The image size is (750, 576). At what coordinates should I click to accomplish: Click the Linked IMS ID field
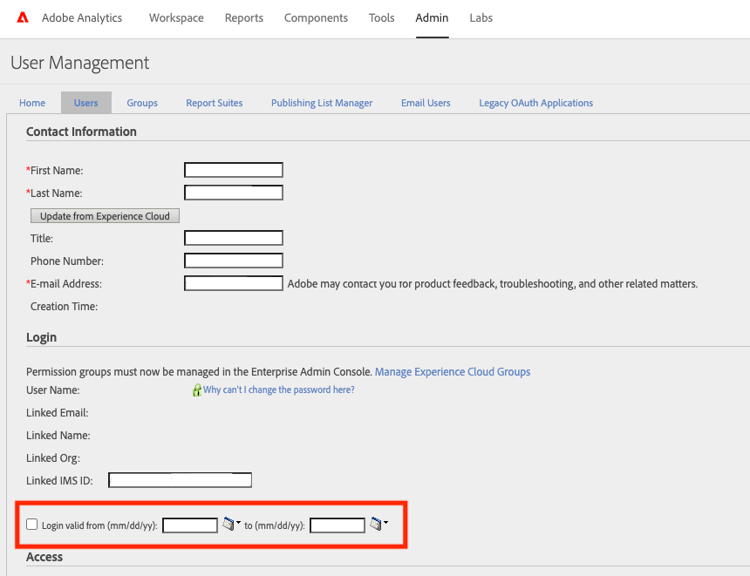(180, 480)
